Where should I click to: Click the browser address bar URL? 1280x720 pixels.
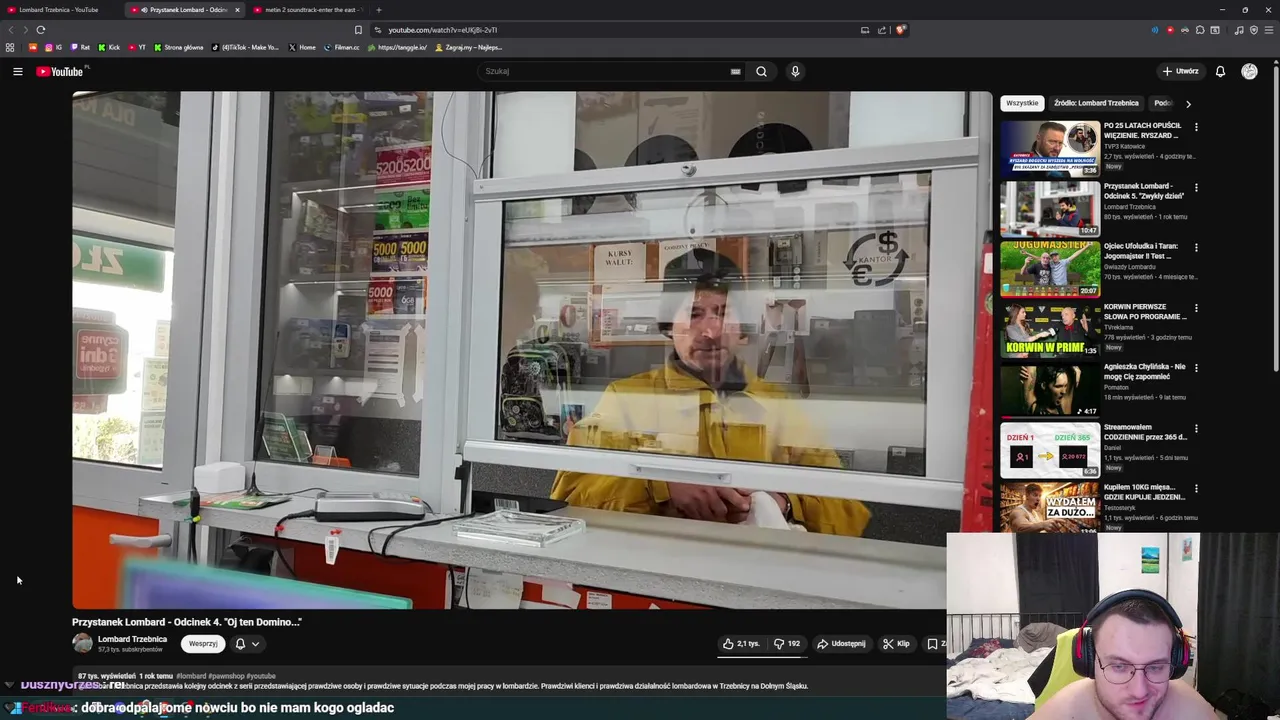[x=443, y=30]
